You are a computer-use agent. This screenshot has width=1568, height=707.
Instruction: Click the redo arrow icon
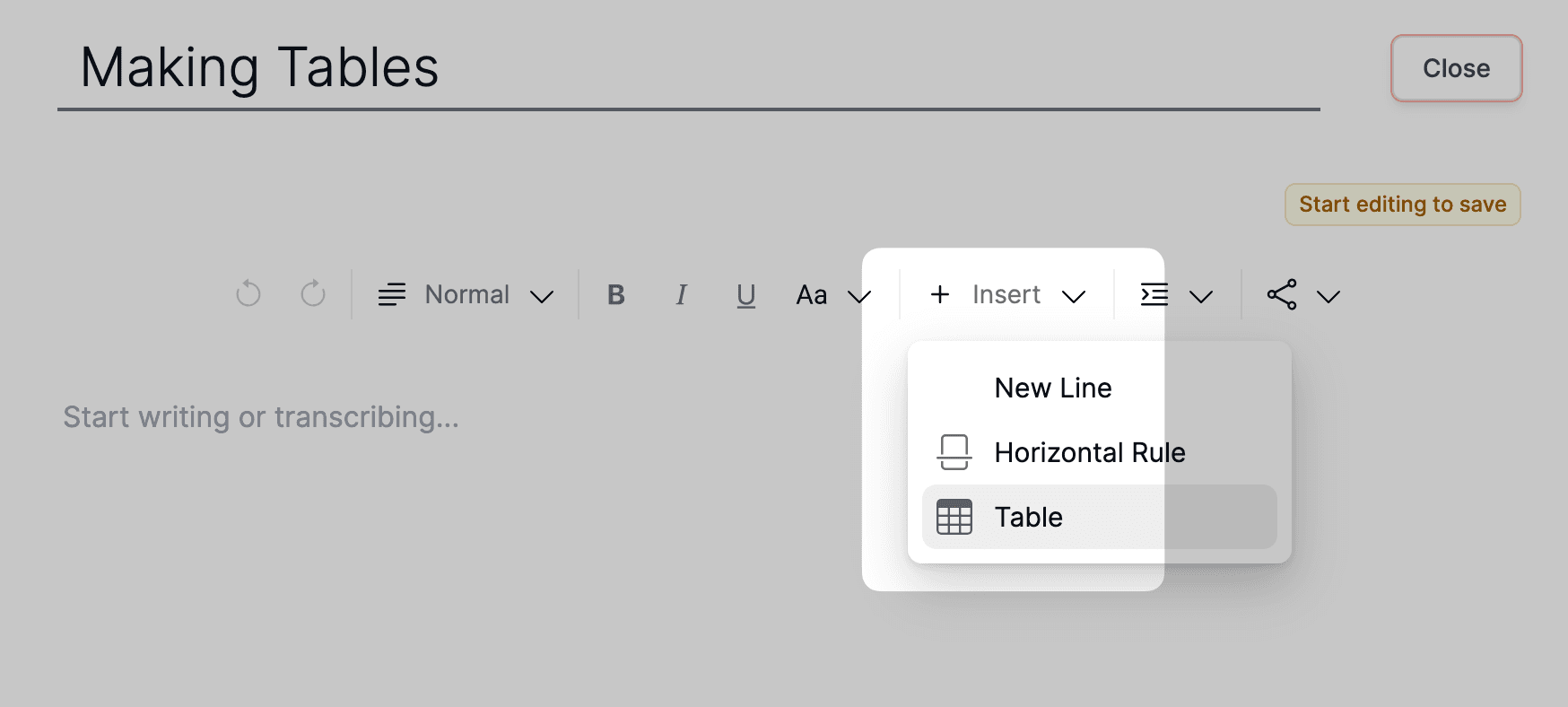(313, 294)
